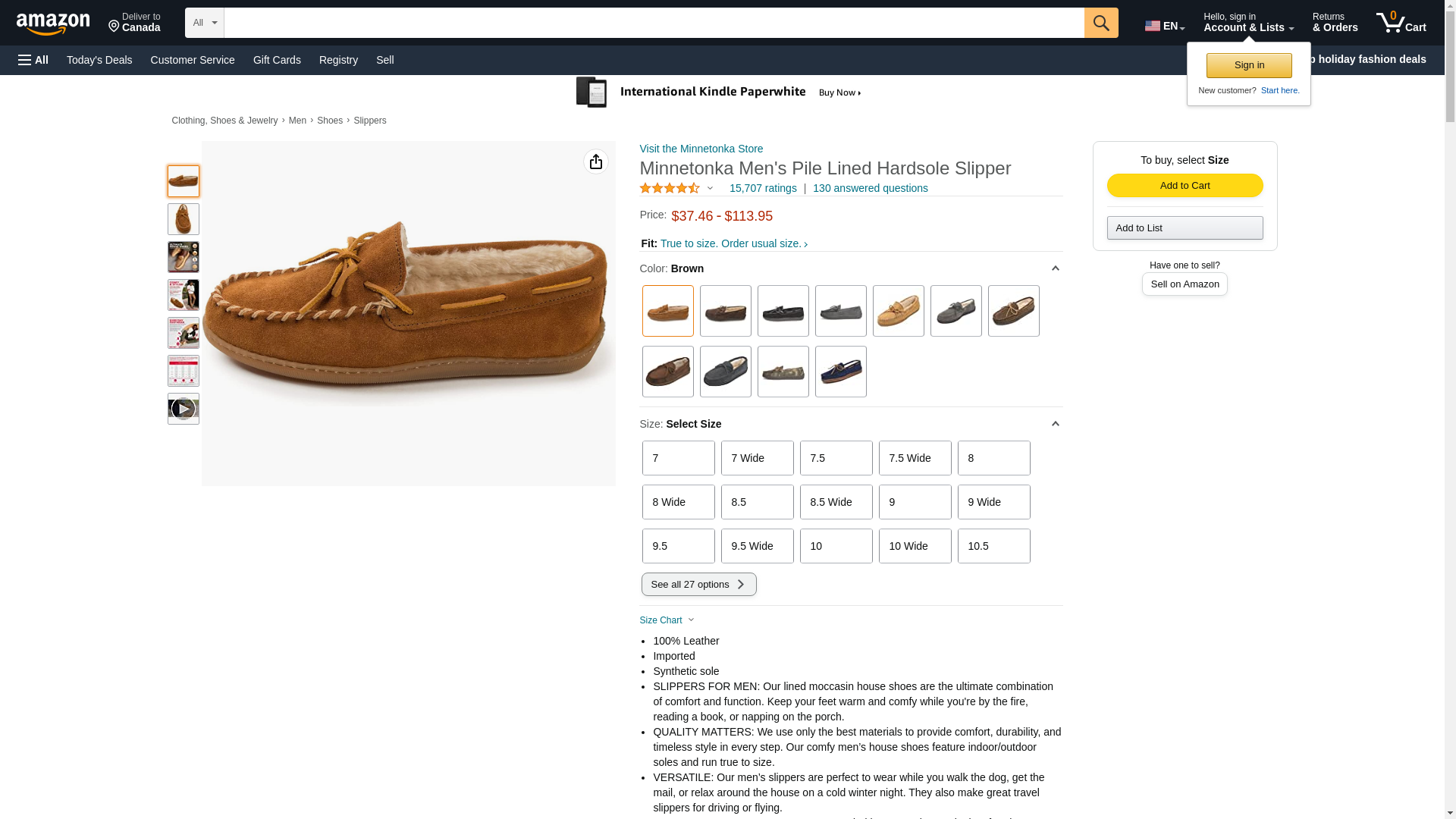1456x819 pixels.
Task: Choose size 9 option
Action: point(915,502)
